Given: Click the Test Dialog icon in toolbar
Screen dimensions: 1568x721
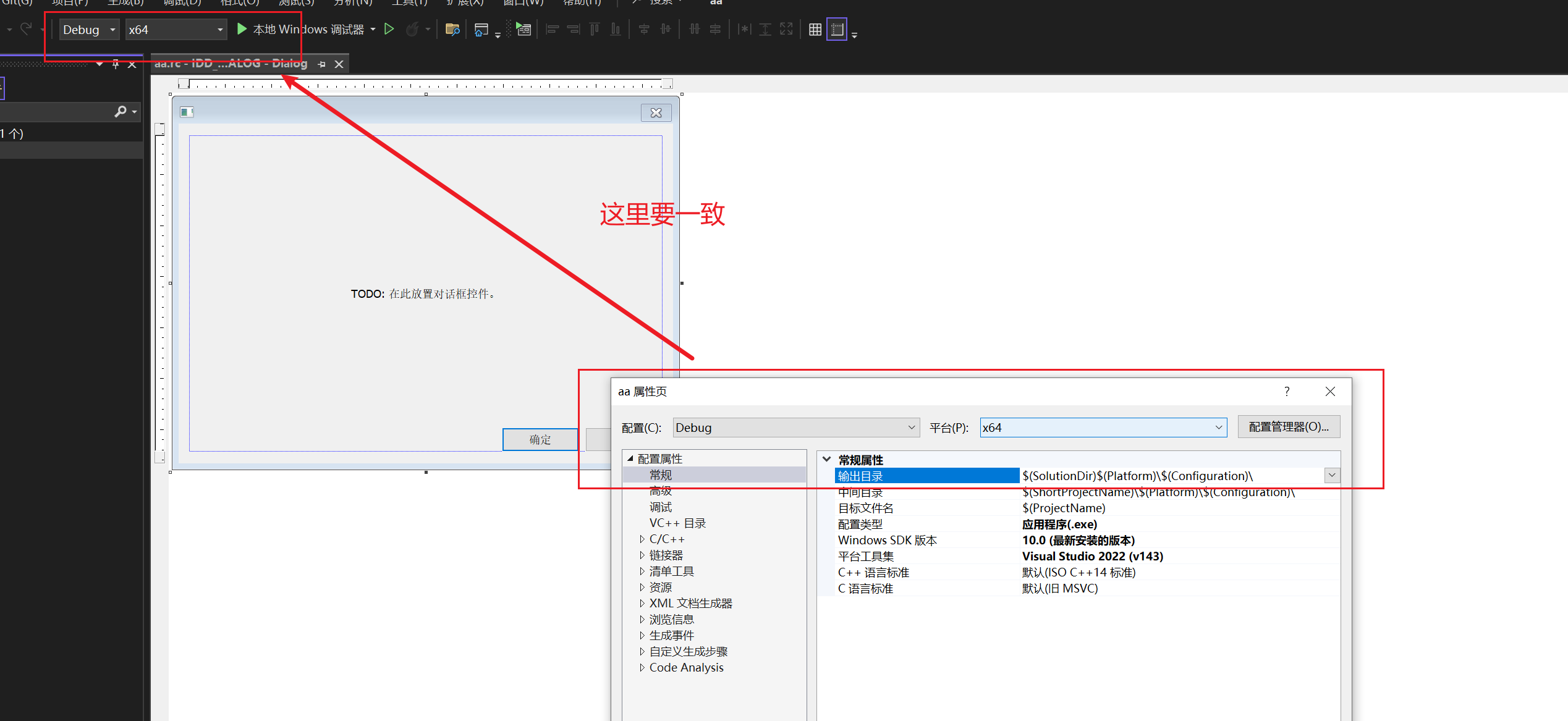Looking at the screenshot, I should (523, 29).
